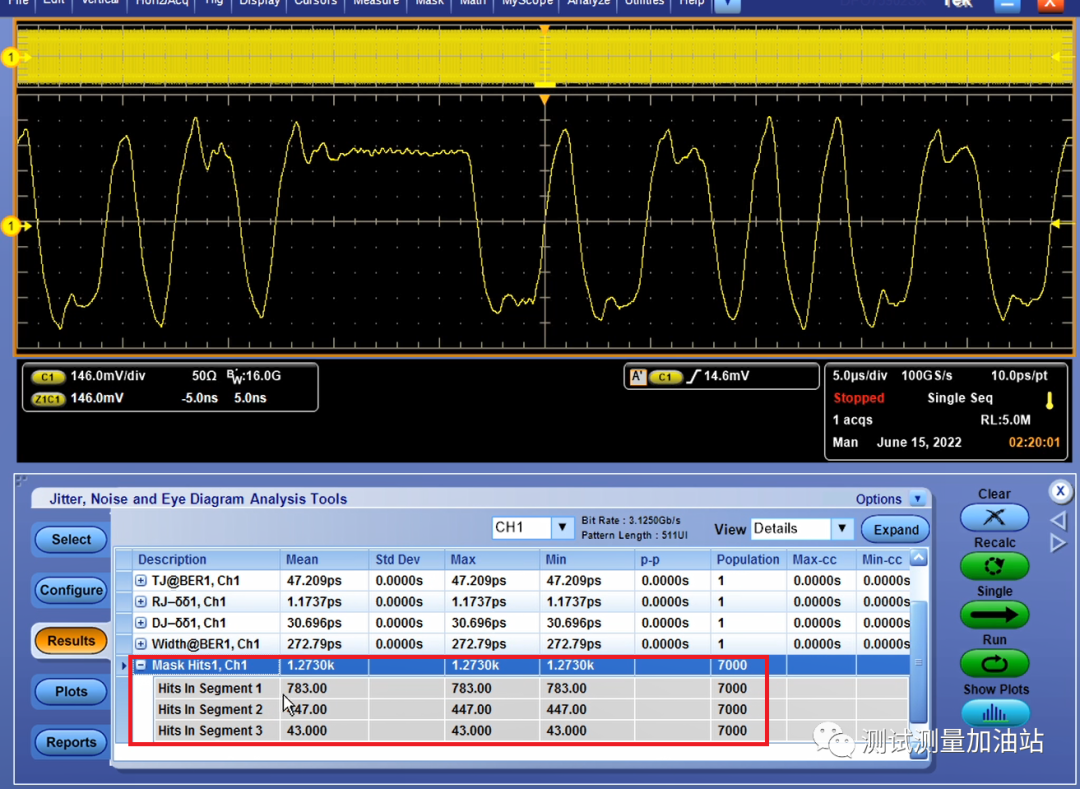Start a Single acquisition run
The height and width of the screenshot is (789, 1080).
point(994,615)
